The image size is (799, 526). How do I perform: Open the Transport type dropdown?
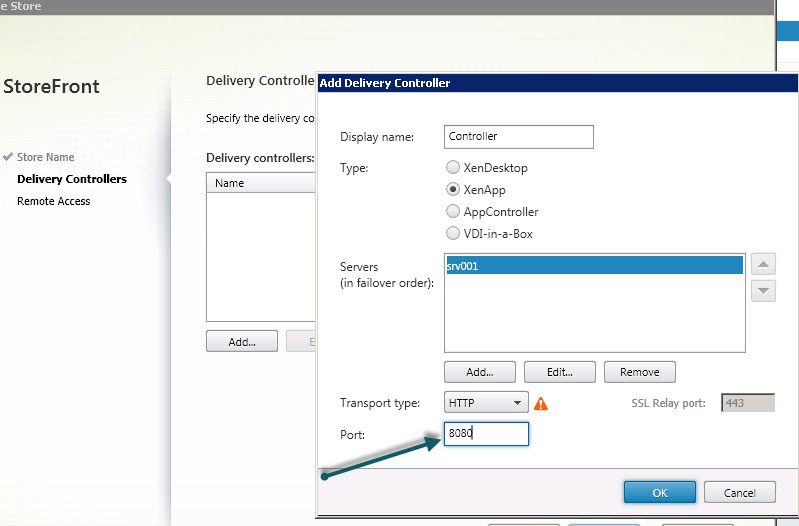(x=486, y=403)
